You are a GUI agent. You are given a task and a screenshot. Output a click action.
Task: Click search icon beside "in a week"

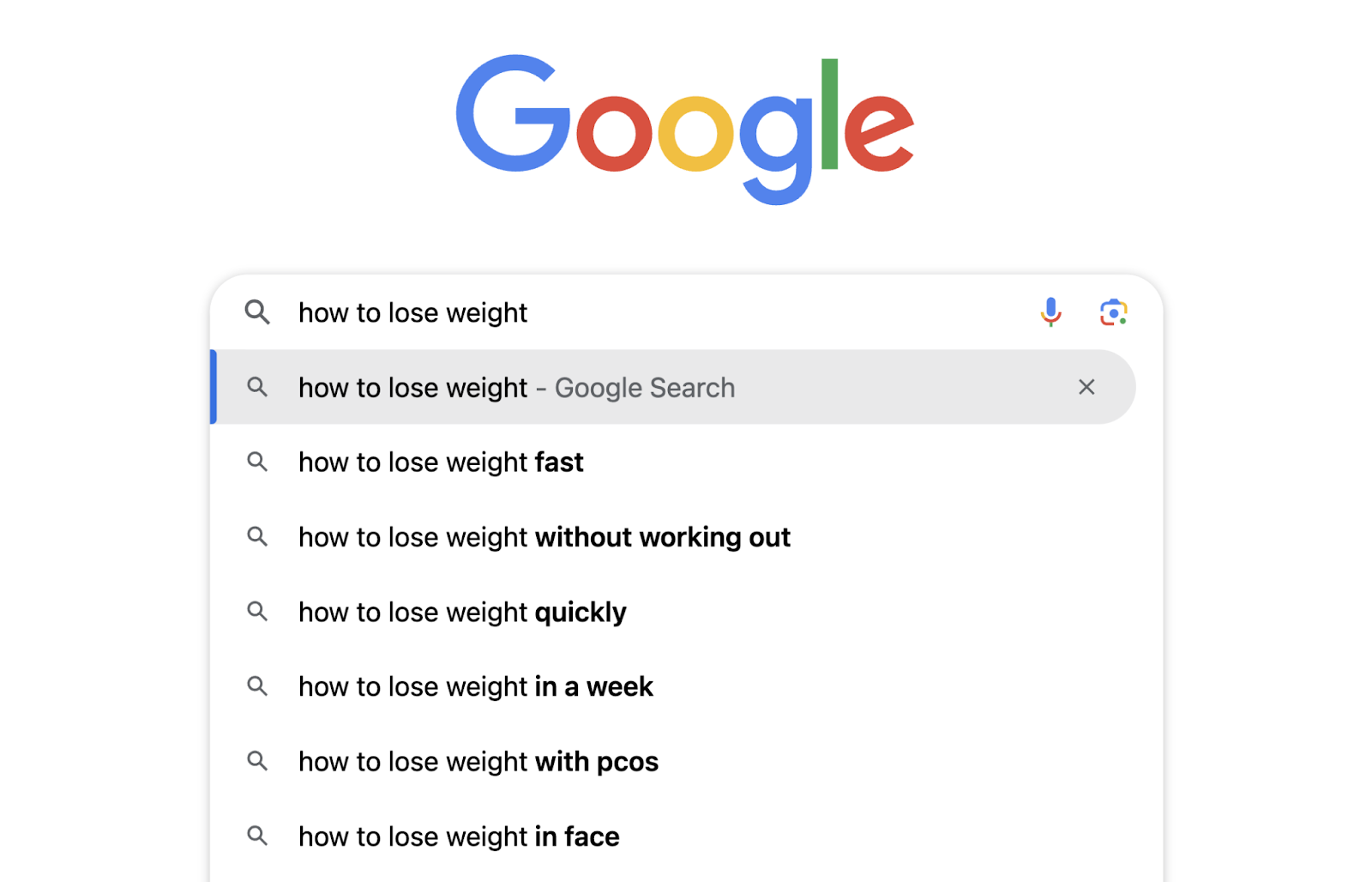click(257, 686)
